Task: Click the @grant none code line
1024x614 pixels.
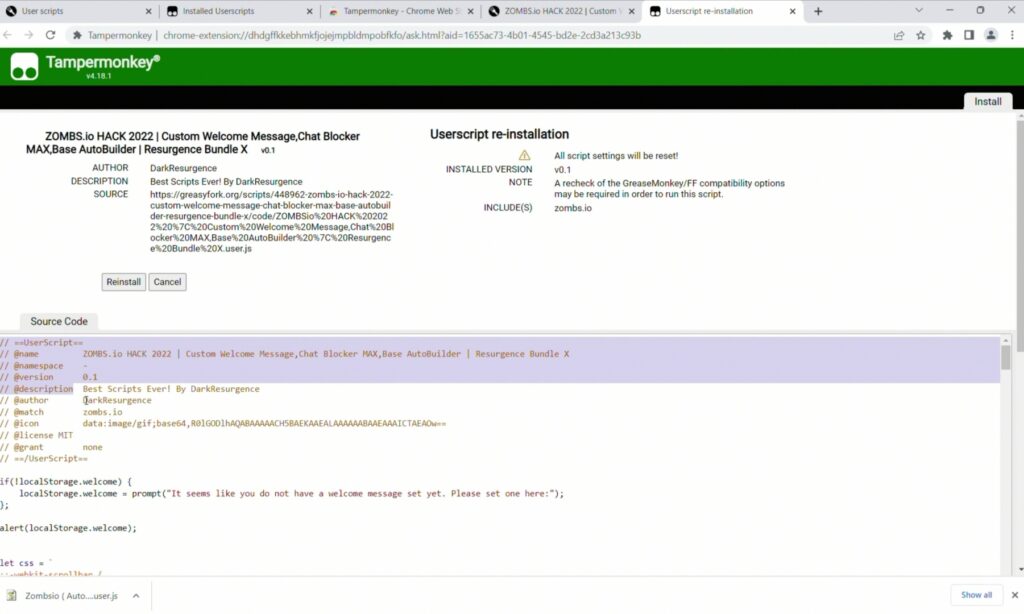Action: click(51, 447)
